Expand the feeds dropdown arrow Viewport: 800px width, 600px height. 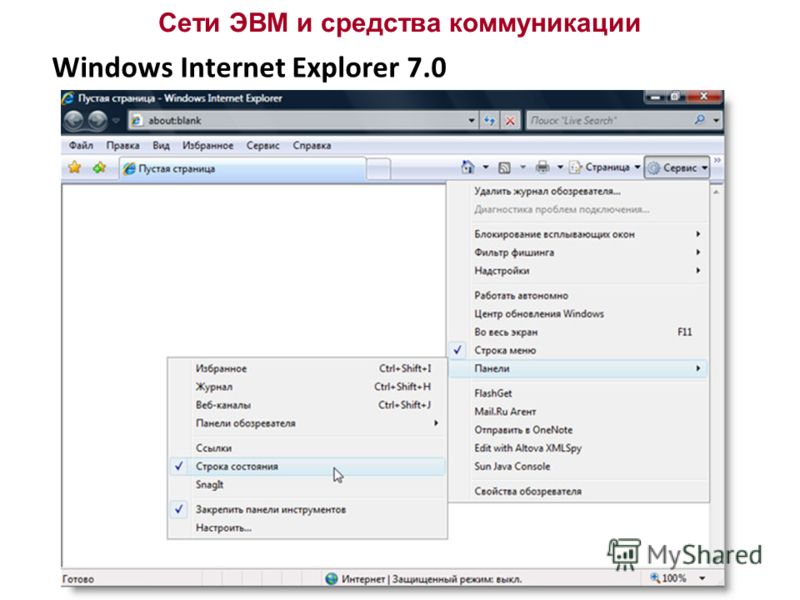coord(522,167)
